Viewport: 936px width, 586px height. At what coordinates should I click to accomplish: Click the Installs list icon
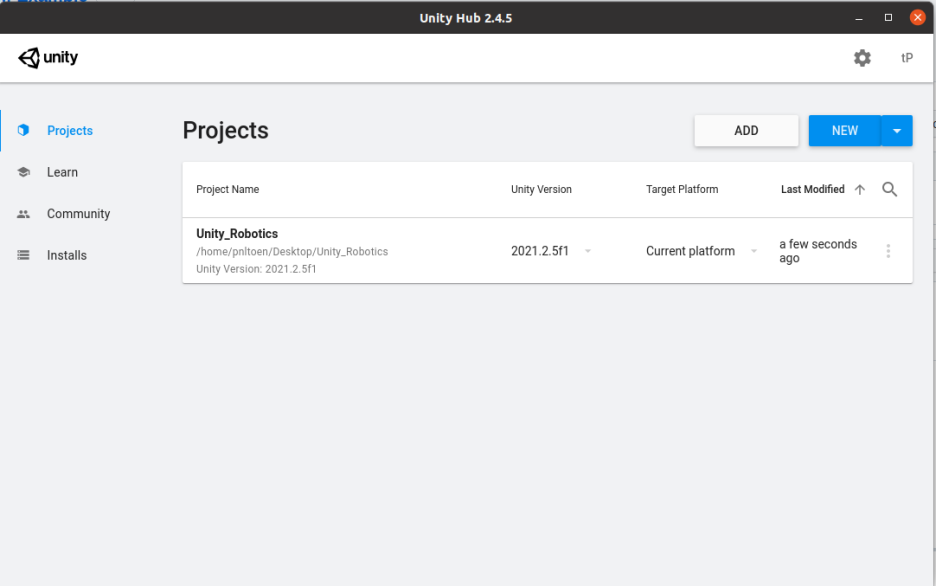pos(23,255)
